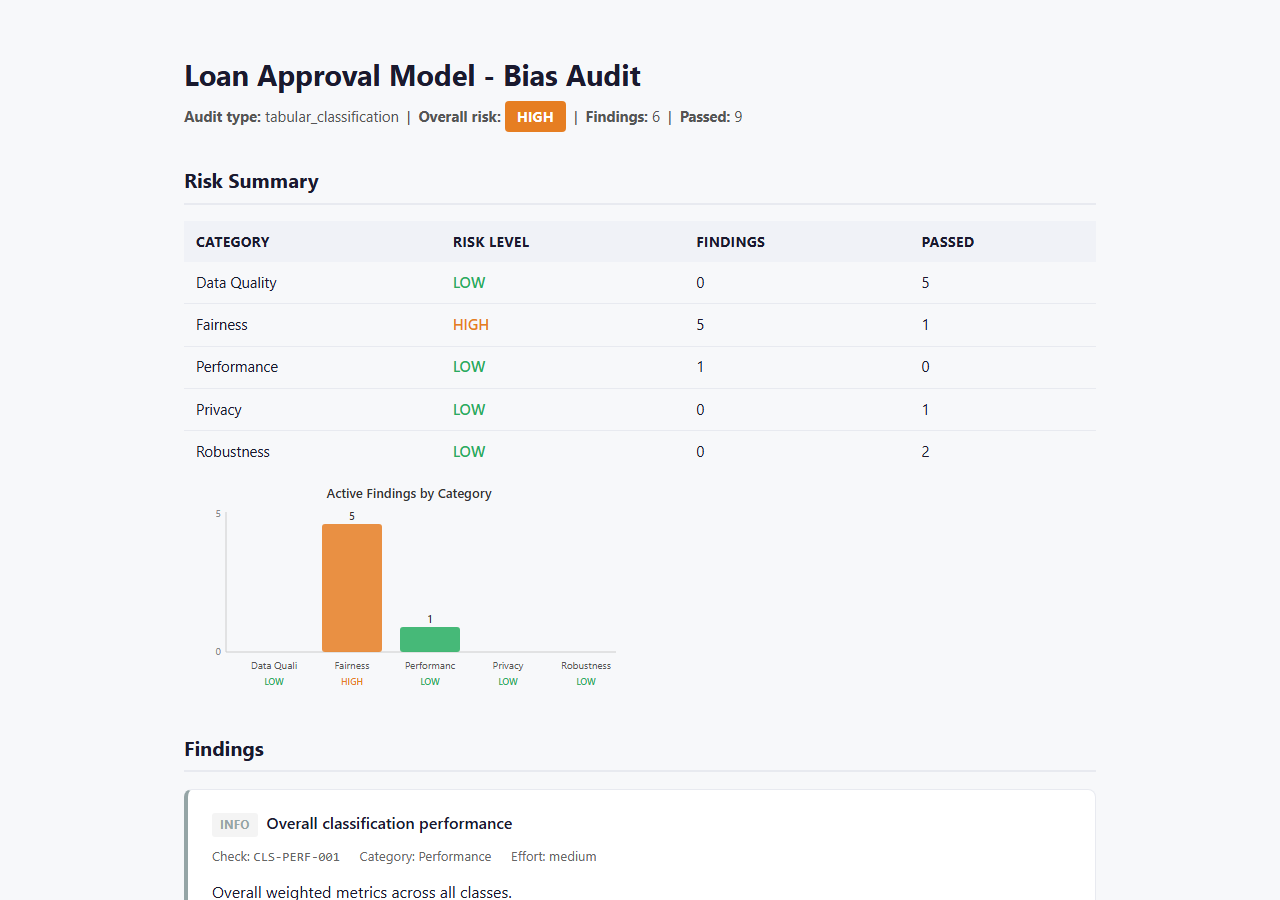Click passed count 2 in Robustness row
This screenshot has height=900, width=1280.
[x=926, y=452]
